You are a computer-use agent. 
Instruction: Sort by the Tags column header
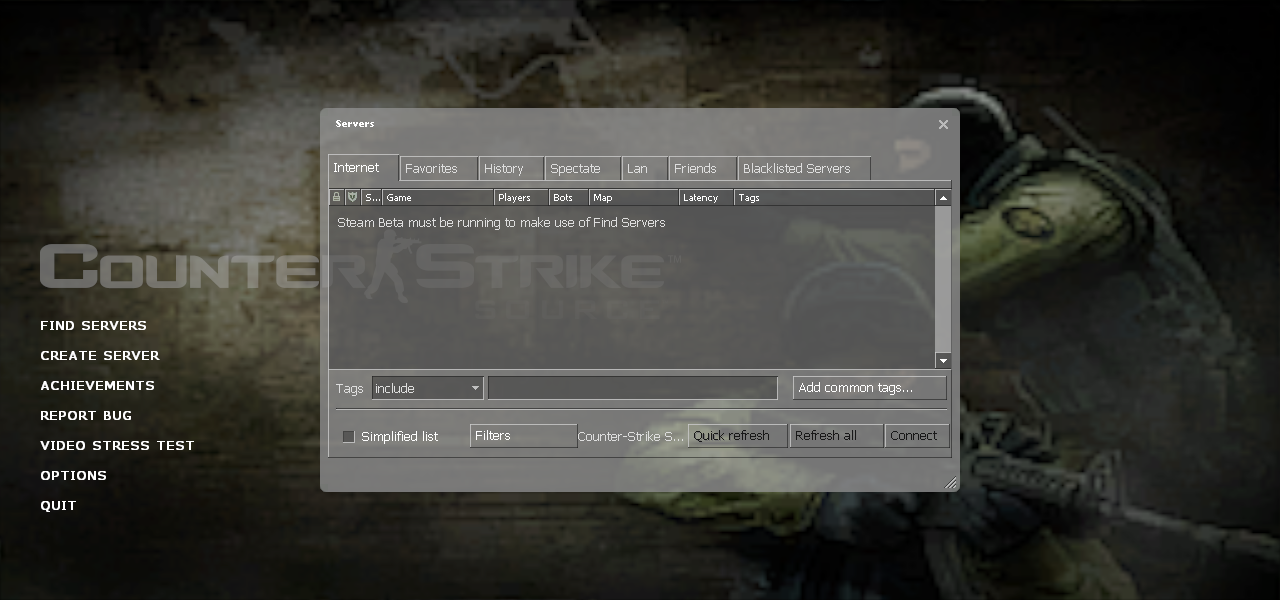[835, 198]
